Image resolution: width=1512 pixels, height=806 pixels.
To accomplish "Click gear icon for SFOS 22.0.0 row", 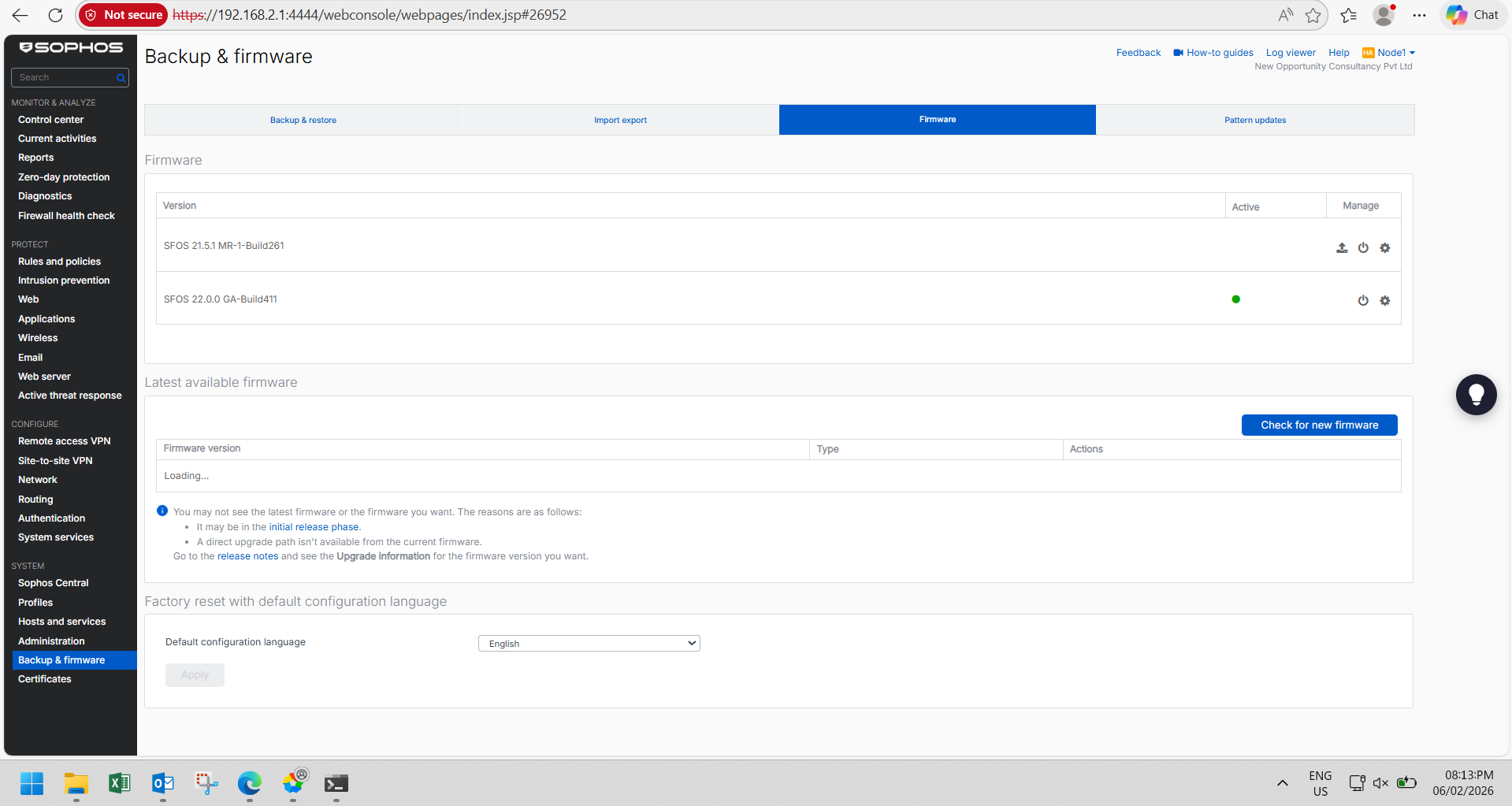I will click(x=1385, y=300).
